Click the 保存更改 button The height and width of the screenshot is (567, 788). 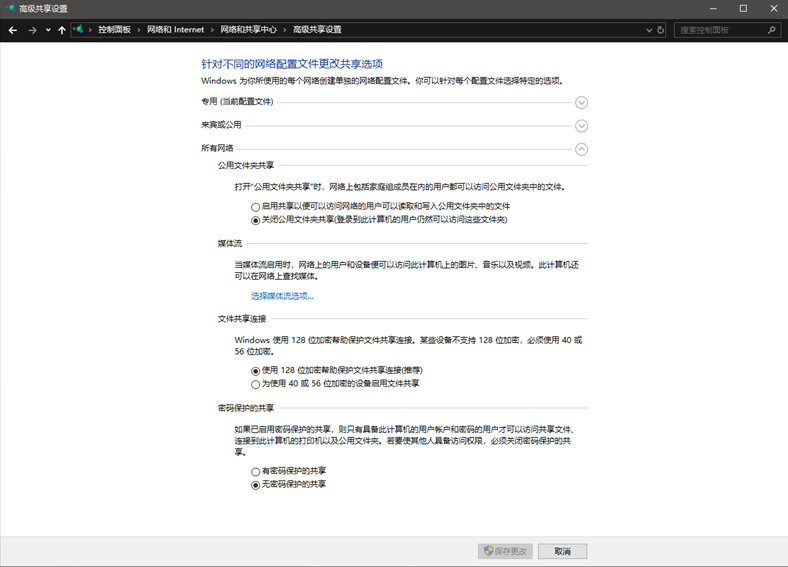[505, 551]
